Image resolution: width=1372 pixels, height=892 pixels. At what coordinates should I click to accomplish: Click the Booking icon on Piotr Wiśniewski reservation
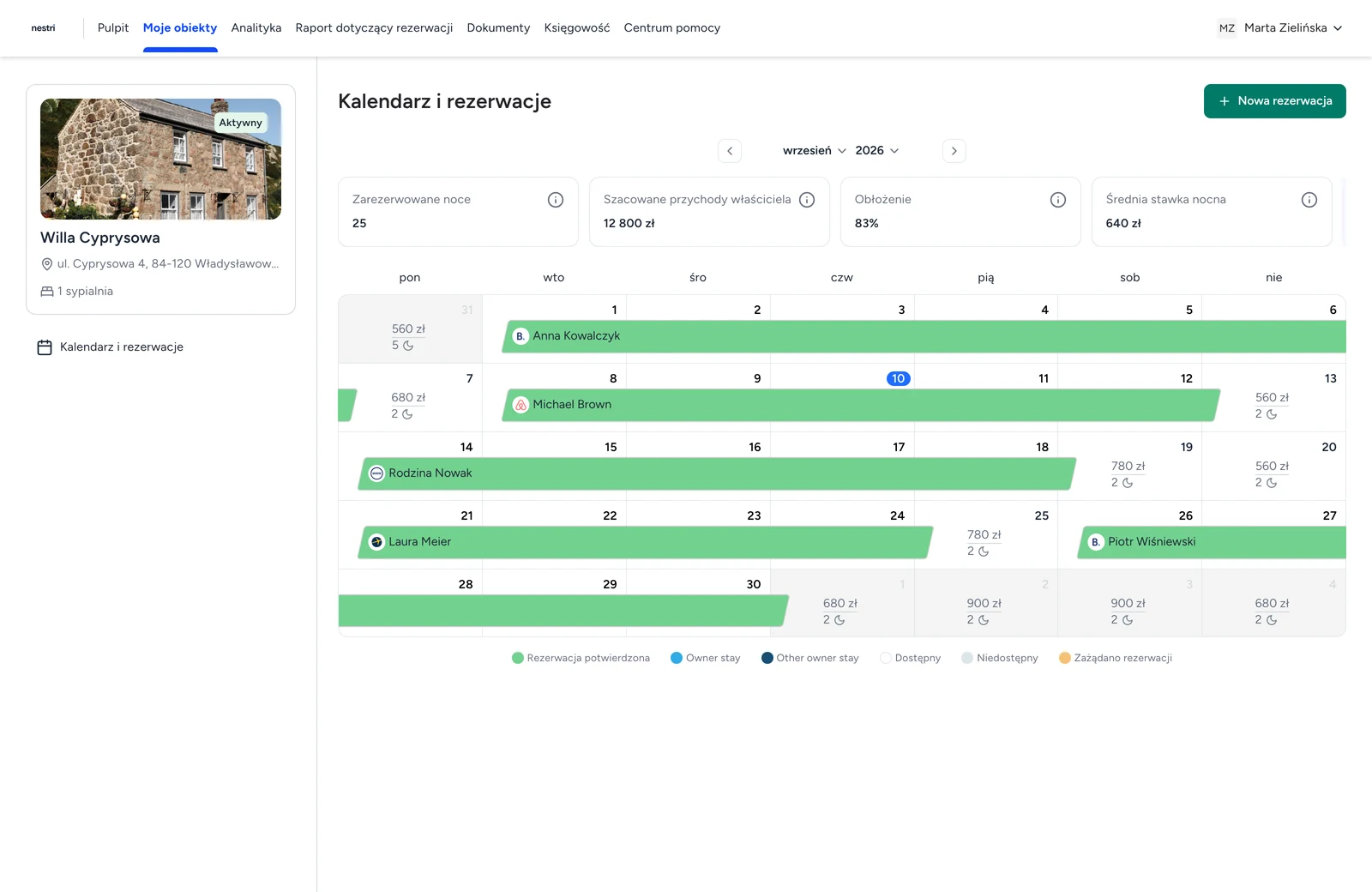click(x=1096, y=542)
